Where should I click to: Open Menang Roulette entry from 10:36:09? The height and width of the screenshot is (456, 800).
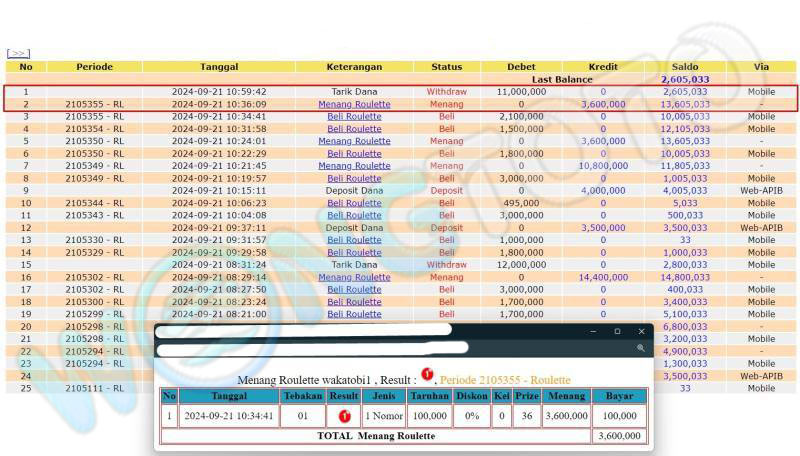[x=354, y=104]
